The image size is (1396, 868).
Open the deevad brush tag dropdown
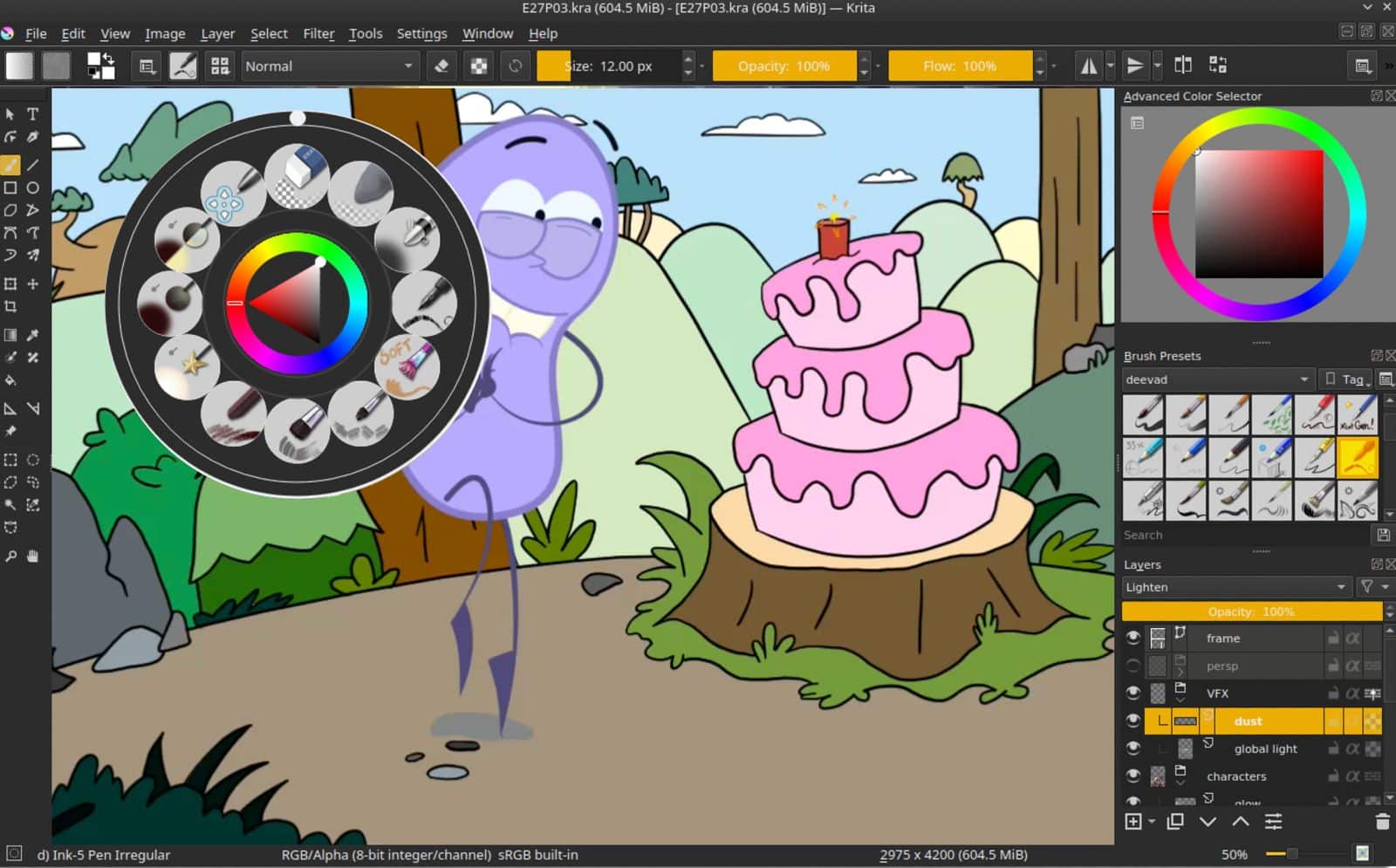[x=1217, y=379]
